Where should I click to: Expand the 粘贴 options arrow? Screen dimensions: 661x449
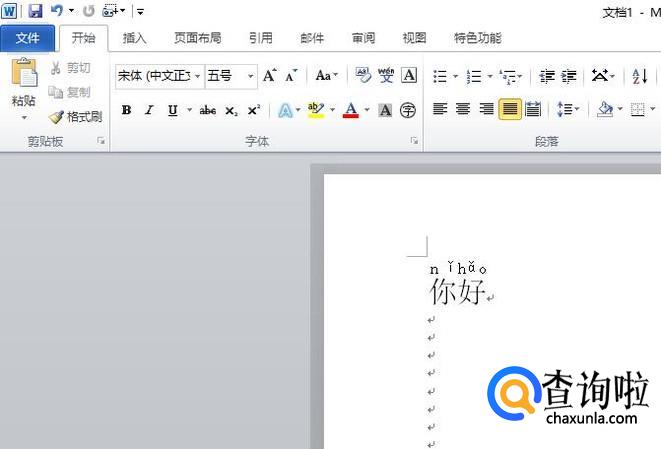point(24,118)
